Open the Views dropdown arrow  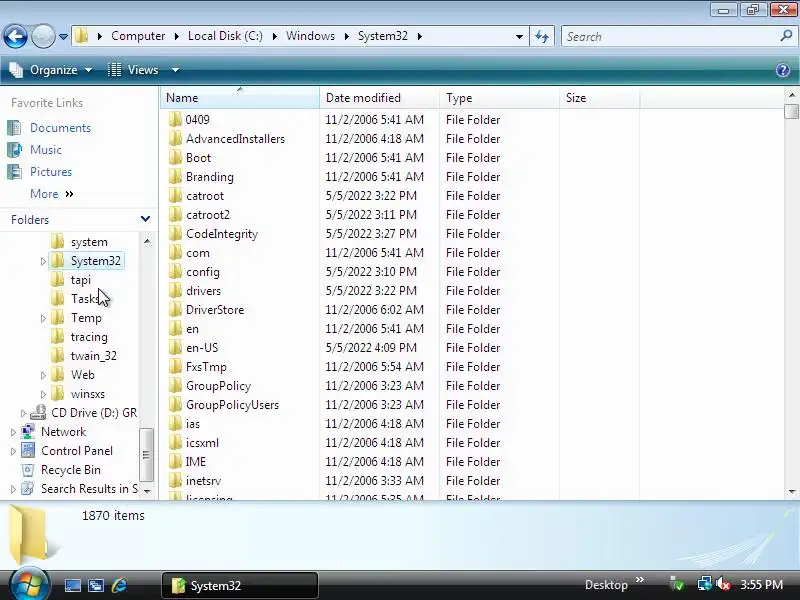tap(175, 70)
